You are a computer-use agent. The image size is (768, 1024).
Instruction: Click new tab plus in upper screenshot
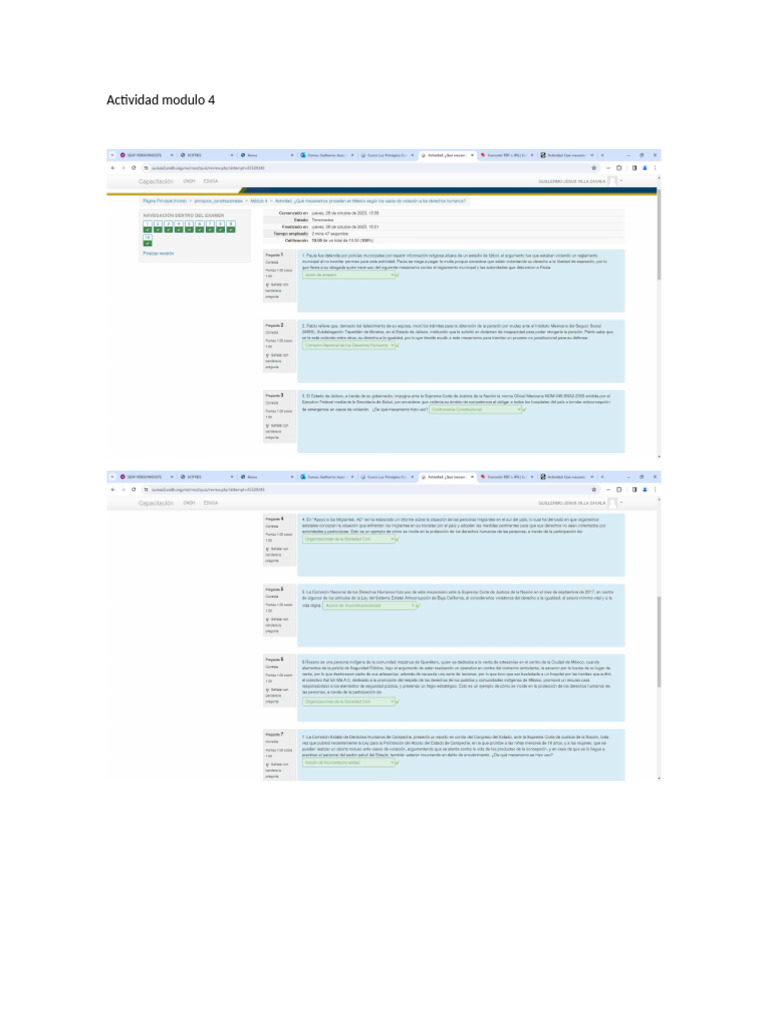(x=602, y=155)
